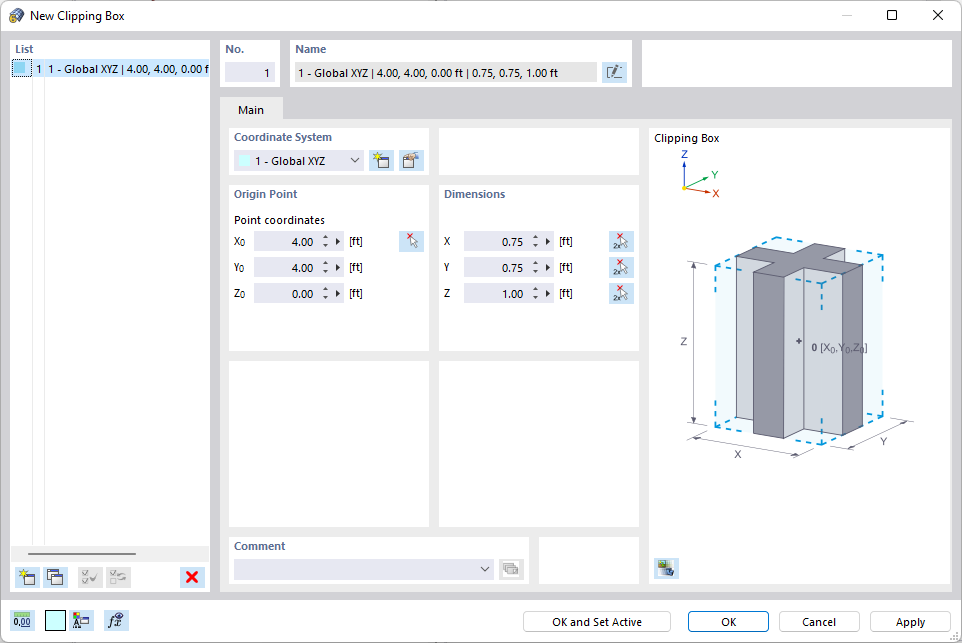The width and height of the screenshot is (962, 643).
Task: Click the display properties icon at bottom left
Action: click(x=82, y=621)
